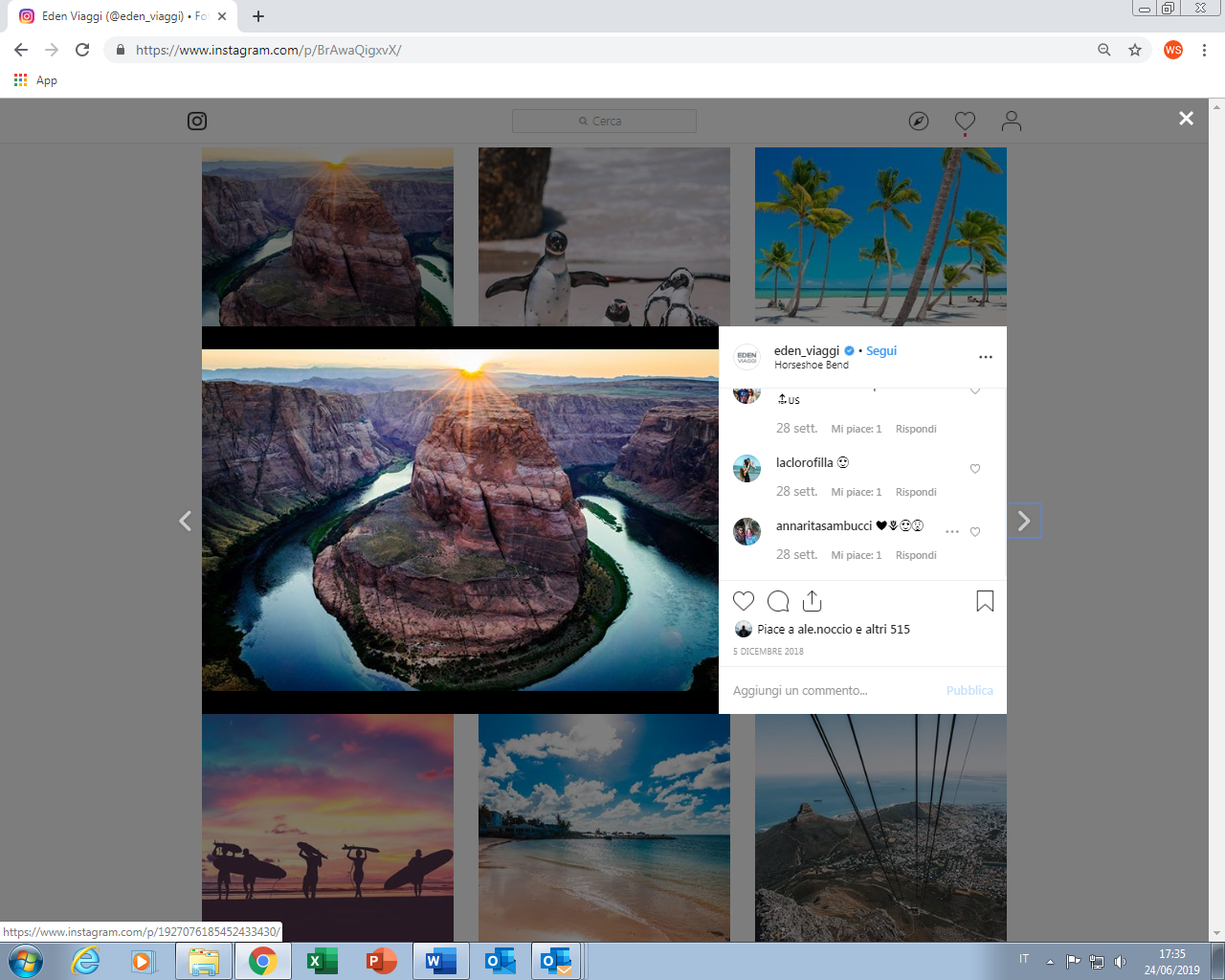Go to previous post arrow
1225x980 pixels.
coord(186,521)
